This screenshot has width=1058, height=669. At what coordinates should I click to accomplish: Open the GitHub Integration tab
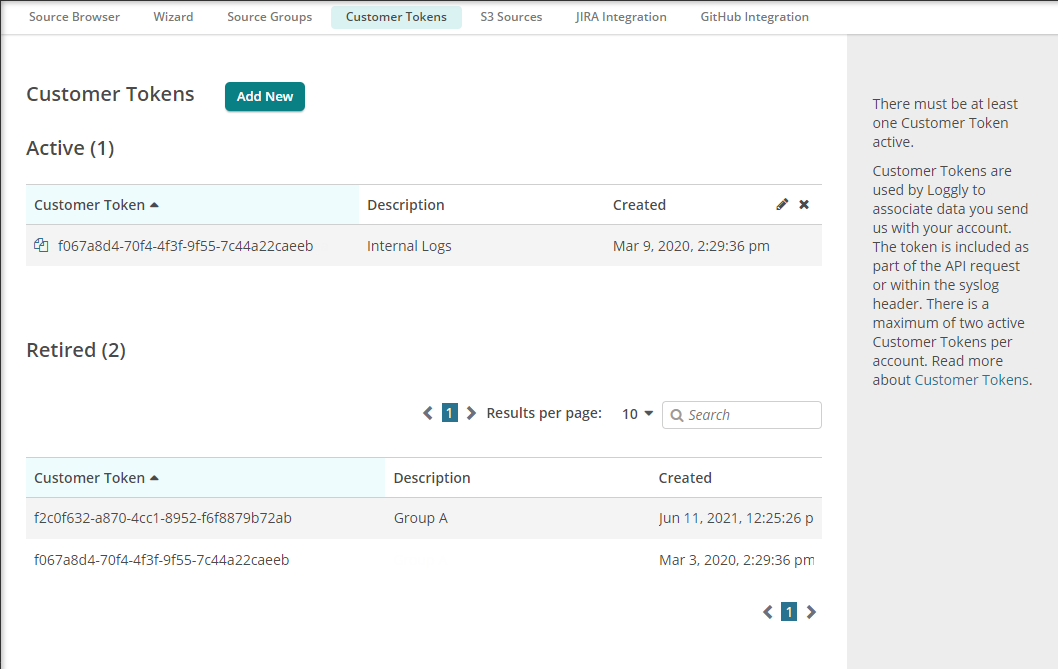tap(754, 17)
